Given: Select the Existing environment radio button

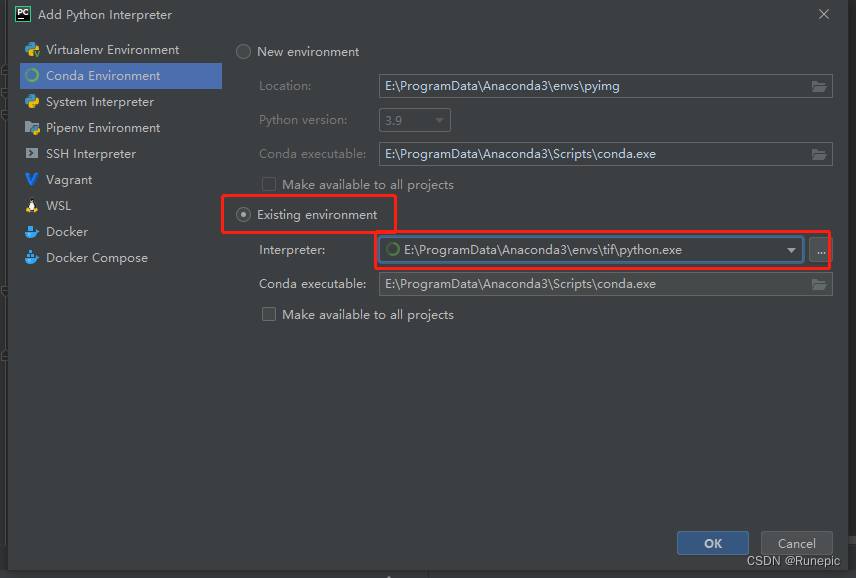Looking at the screenshot, I should (243, 215).
